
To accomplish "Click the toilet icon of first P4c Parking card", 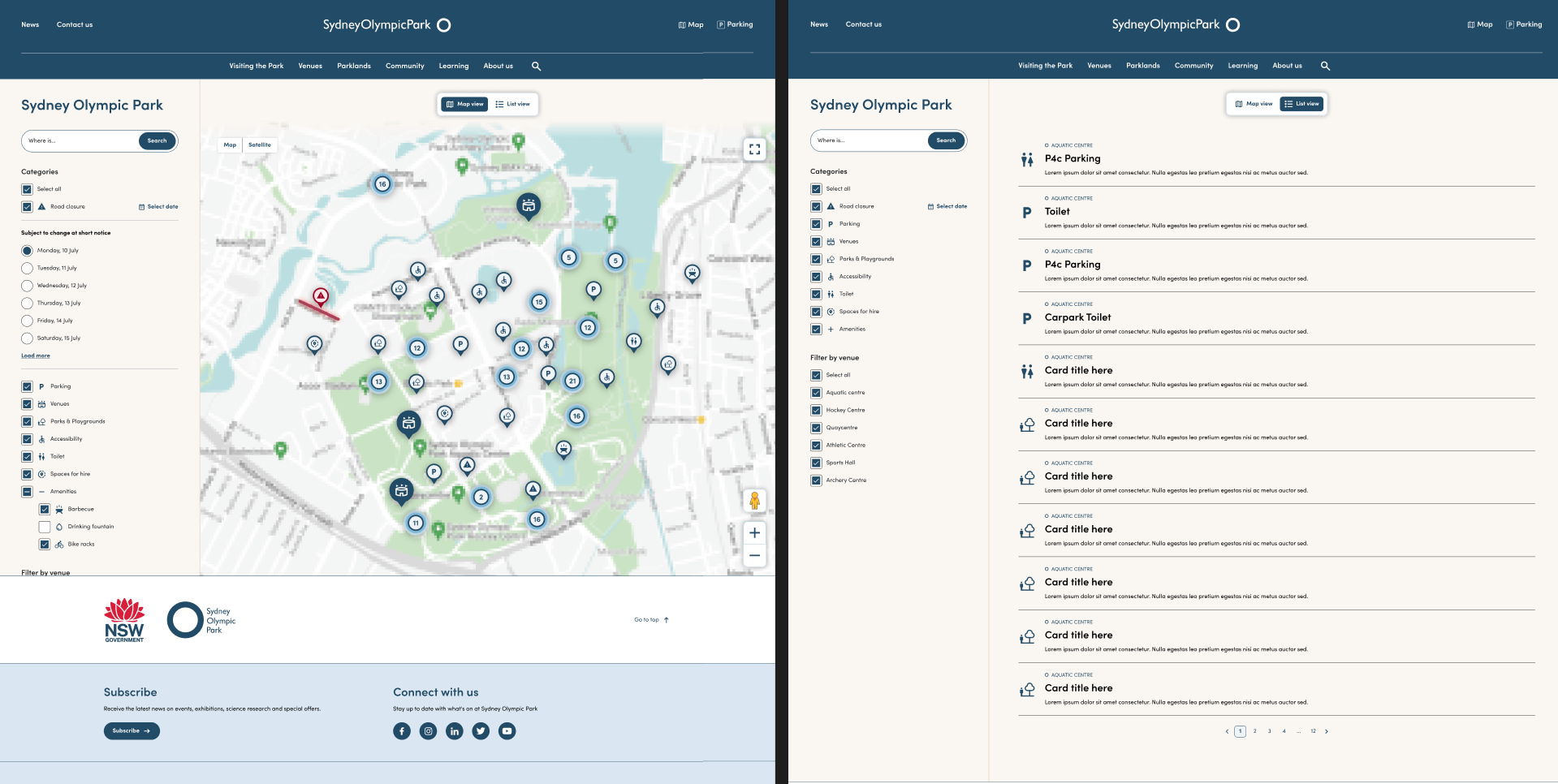I will [x=1027, y=159].
